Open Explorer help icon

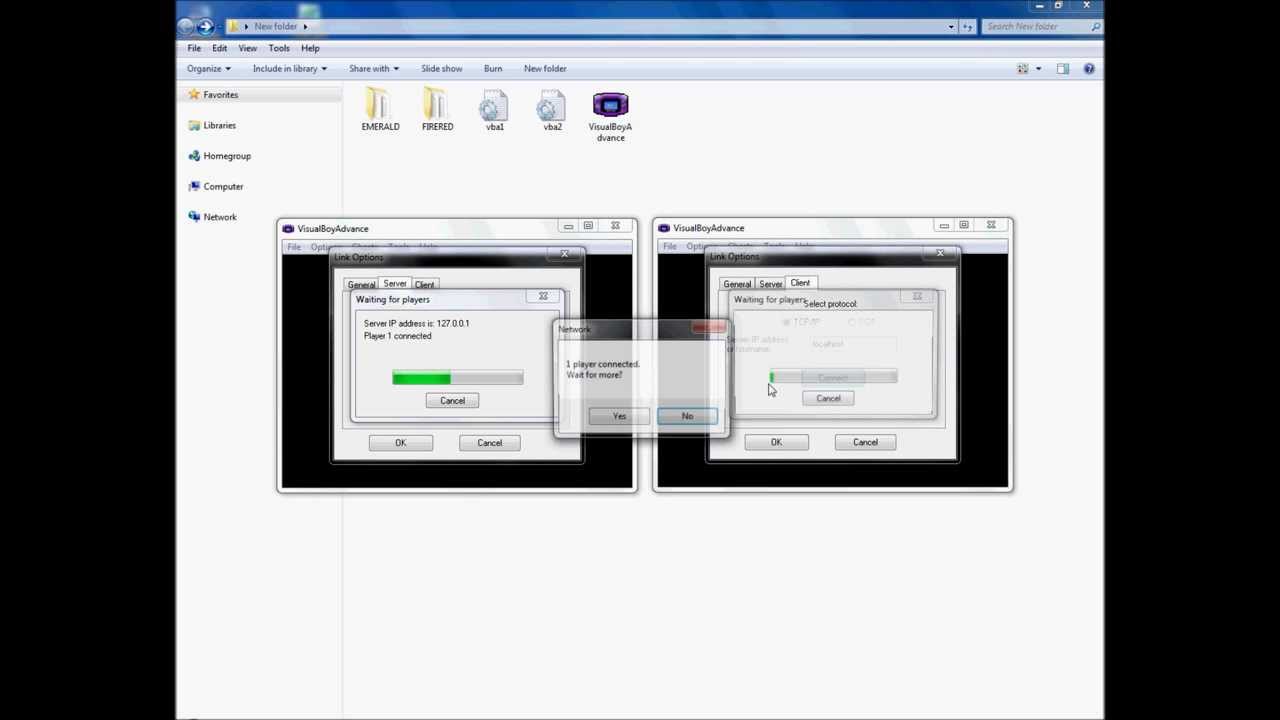pos(1089,69)
